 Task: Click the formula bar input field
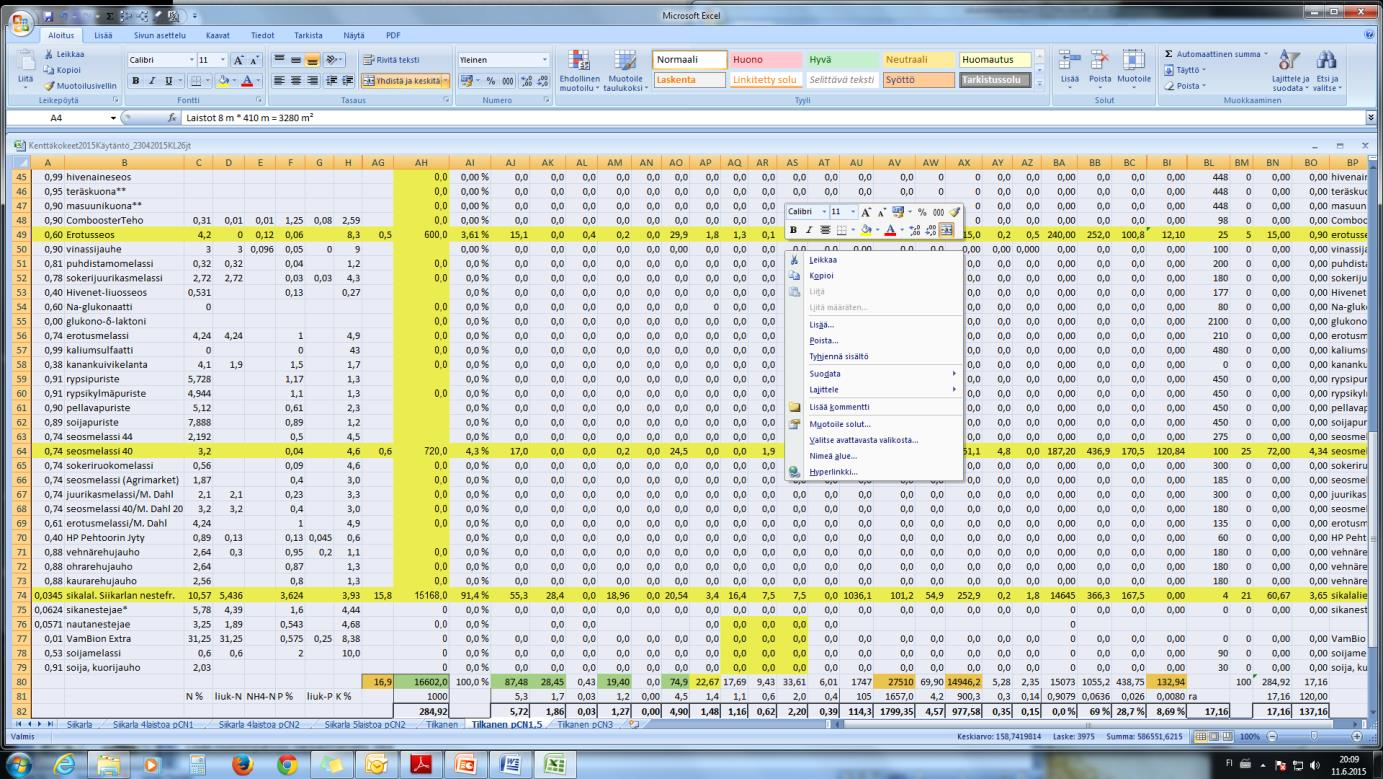click(x=775, y=117)
